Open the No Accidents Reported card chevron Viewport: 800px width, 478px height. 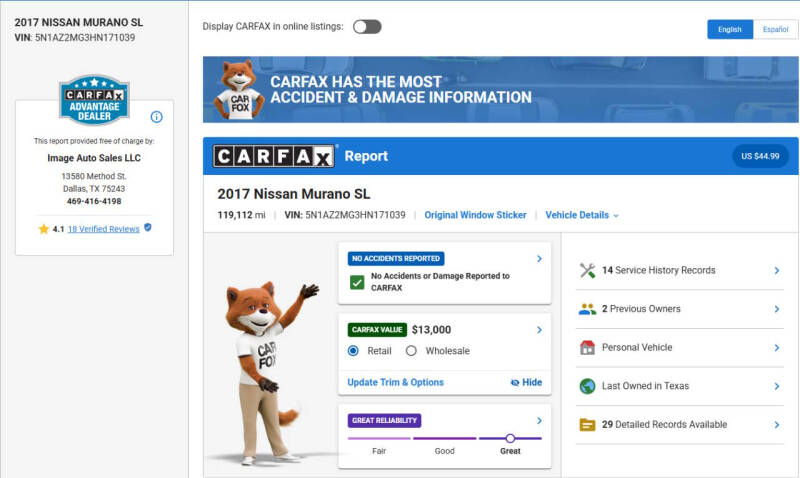[x=539, y=259]
